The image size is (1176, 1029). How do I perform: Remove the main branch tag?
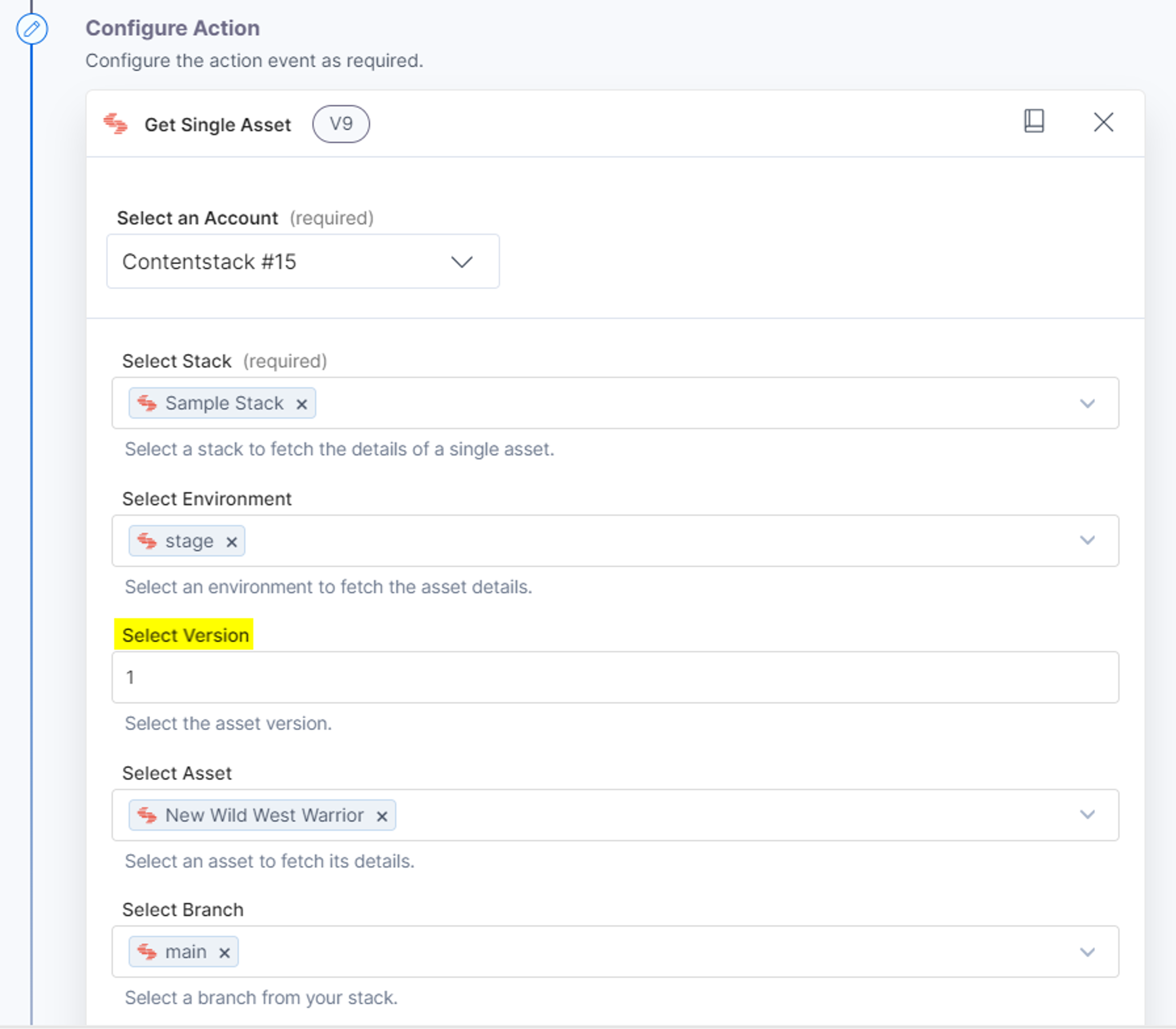224,953
